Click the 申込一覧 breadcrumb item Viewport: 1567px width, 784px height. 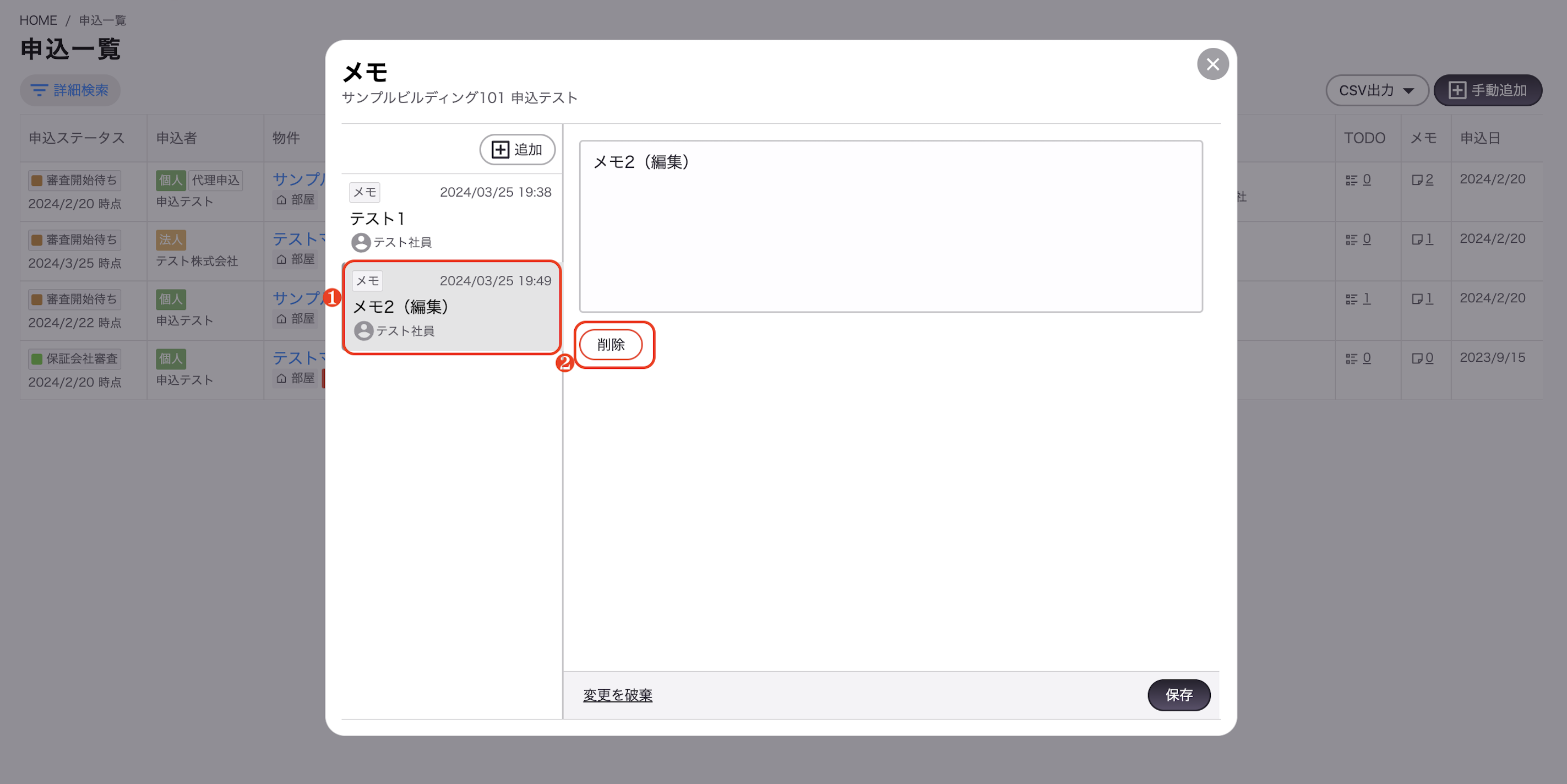(102, 20)
